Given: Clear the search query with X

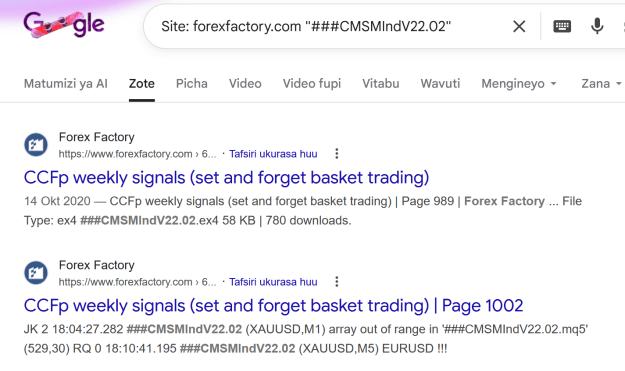Looking at the screenshot, I should pos(519,27).
